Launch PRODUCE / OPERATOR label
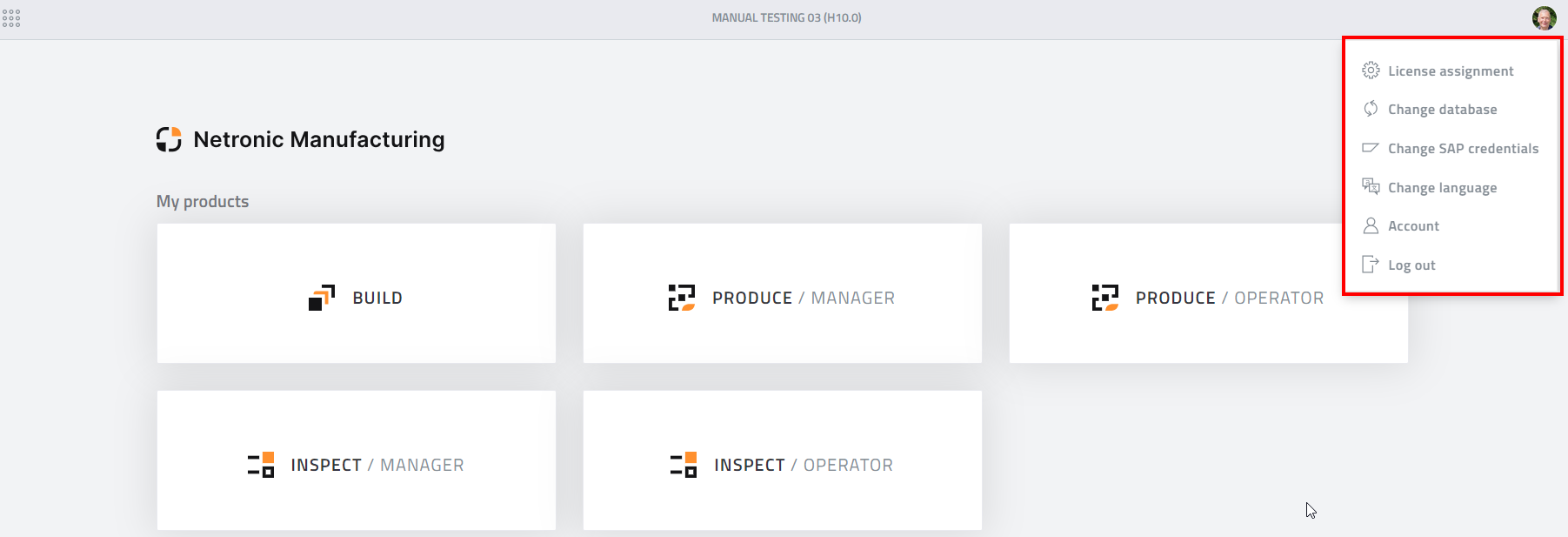Viewport: 1568px width, 537px height. coord(1230,298)
